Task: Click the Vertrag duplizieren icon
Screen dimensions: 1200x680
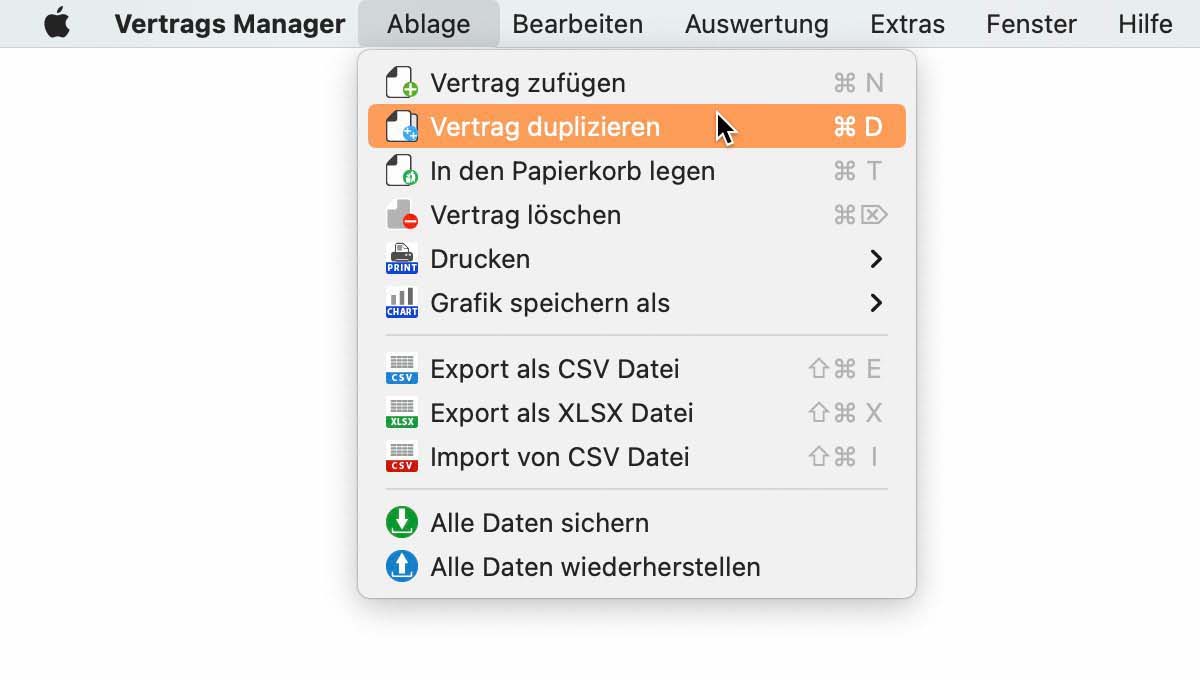Action: pyautogui.click(x=402, y=127)
